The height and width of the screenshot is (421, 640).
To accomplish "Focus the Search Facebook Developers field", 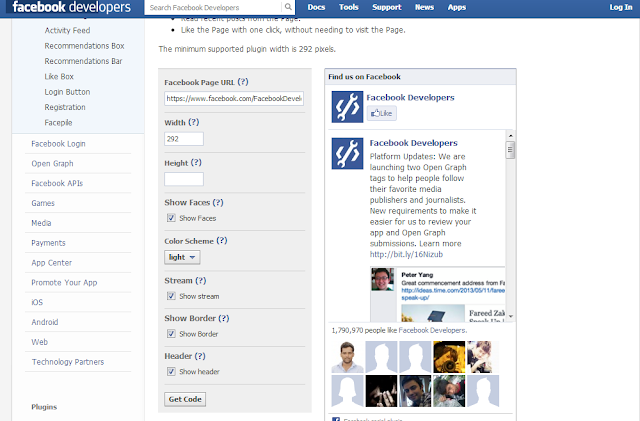I will (x=213, y=7).
